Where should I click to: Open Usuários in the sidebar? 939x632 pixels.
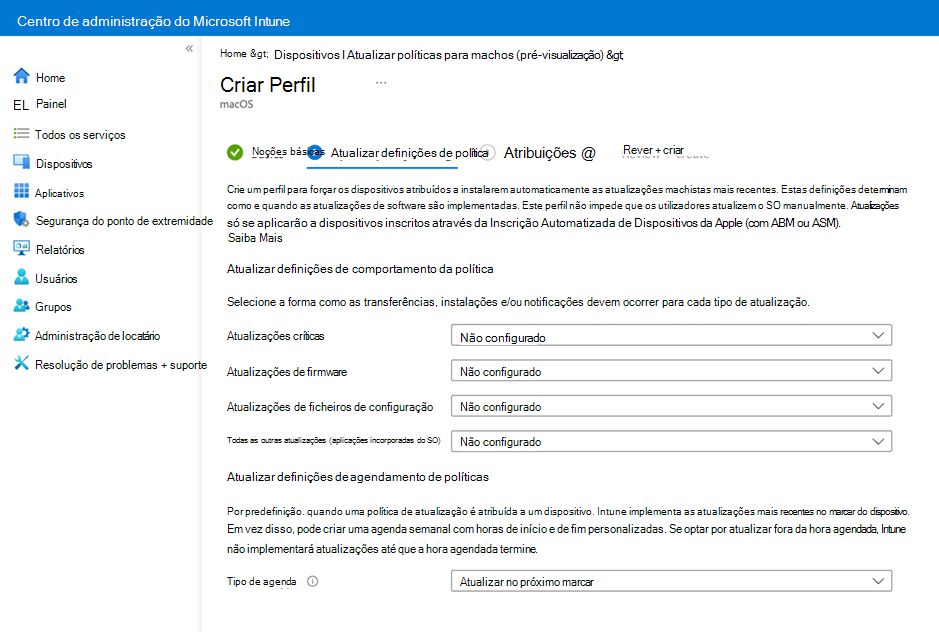[56, 279]
